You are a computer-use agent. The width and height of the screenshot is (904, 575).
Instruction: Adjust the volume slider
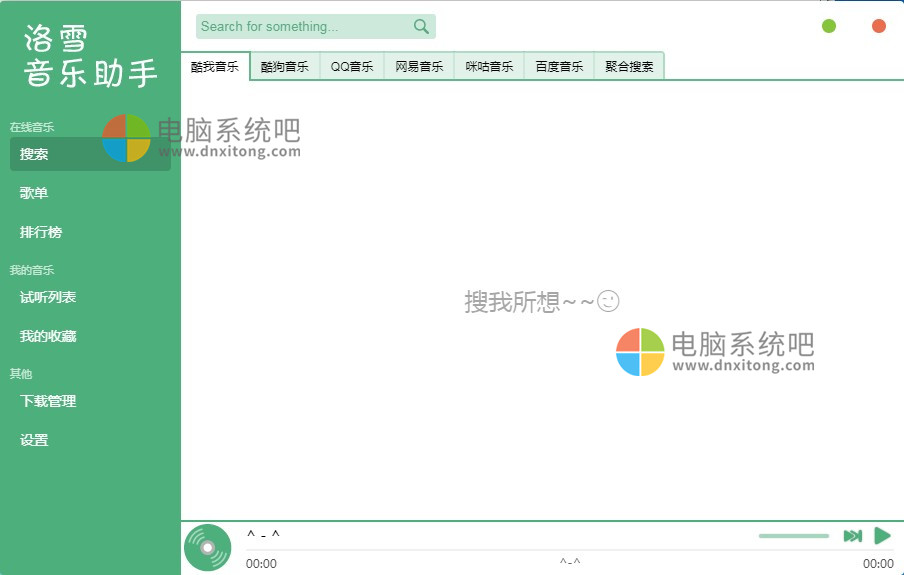click(794, 536)
